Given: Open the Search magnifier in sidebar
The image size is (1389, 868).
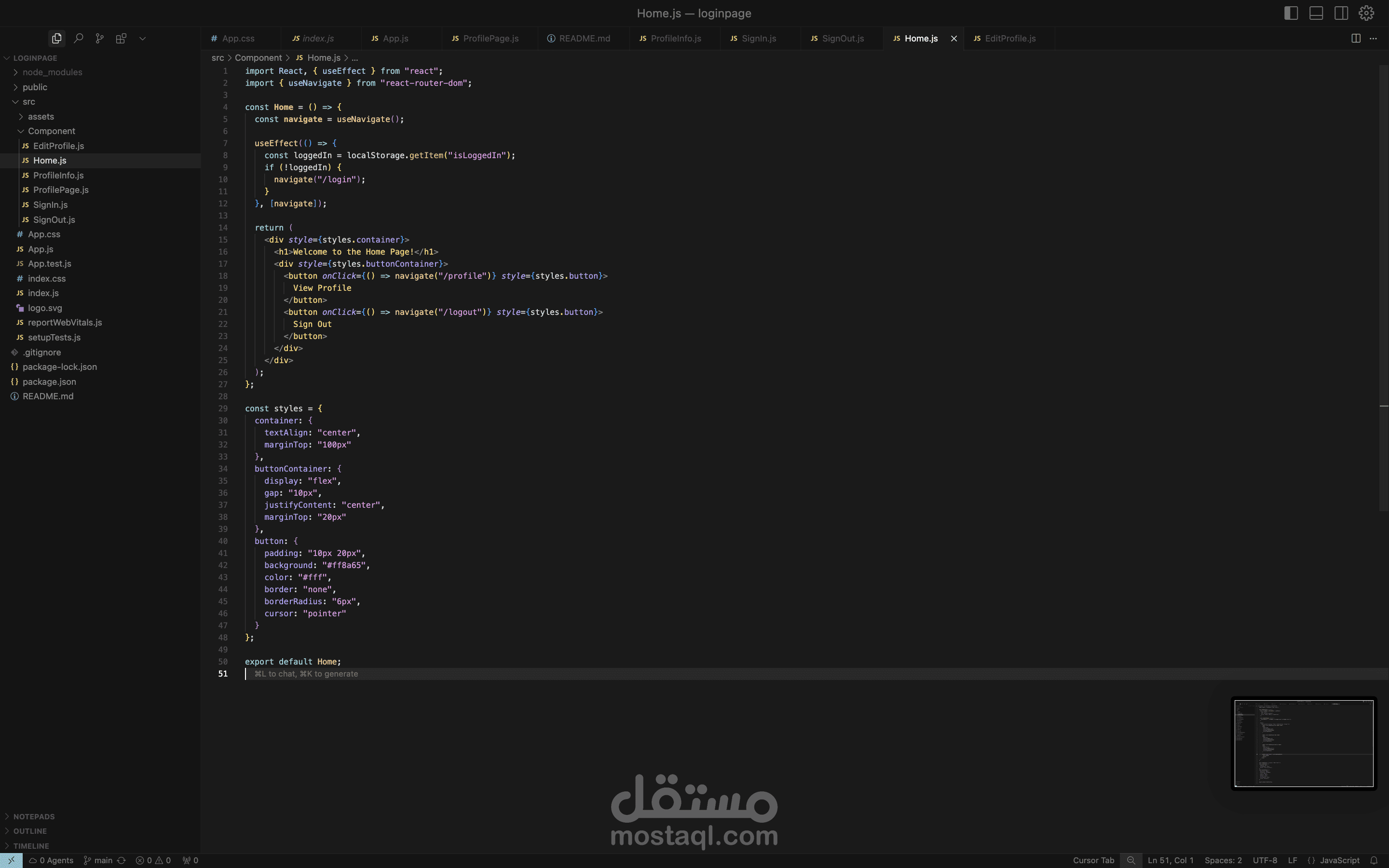Looking at the screenshot, I should coord(79,39).
